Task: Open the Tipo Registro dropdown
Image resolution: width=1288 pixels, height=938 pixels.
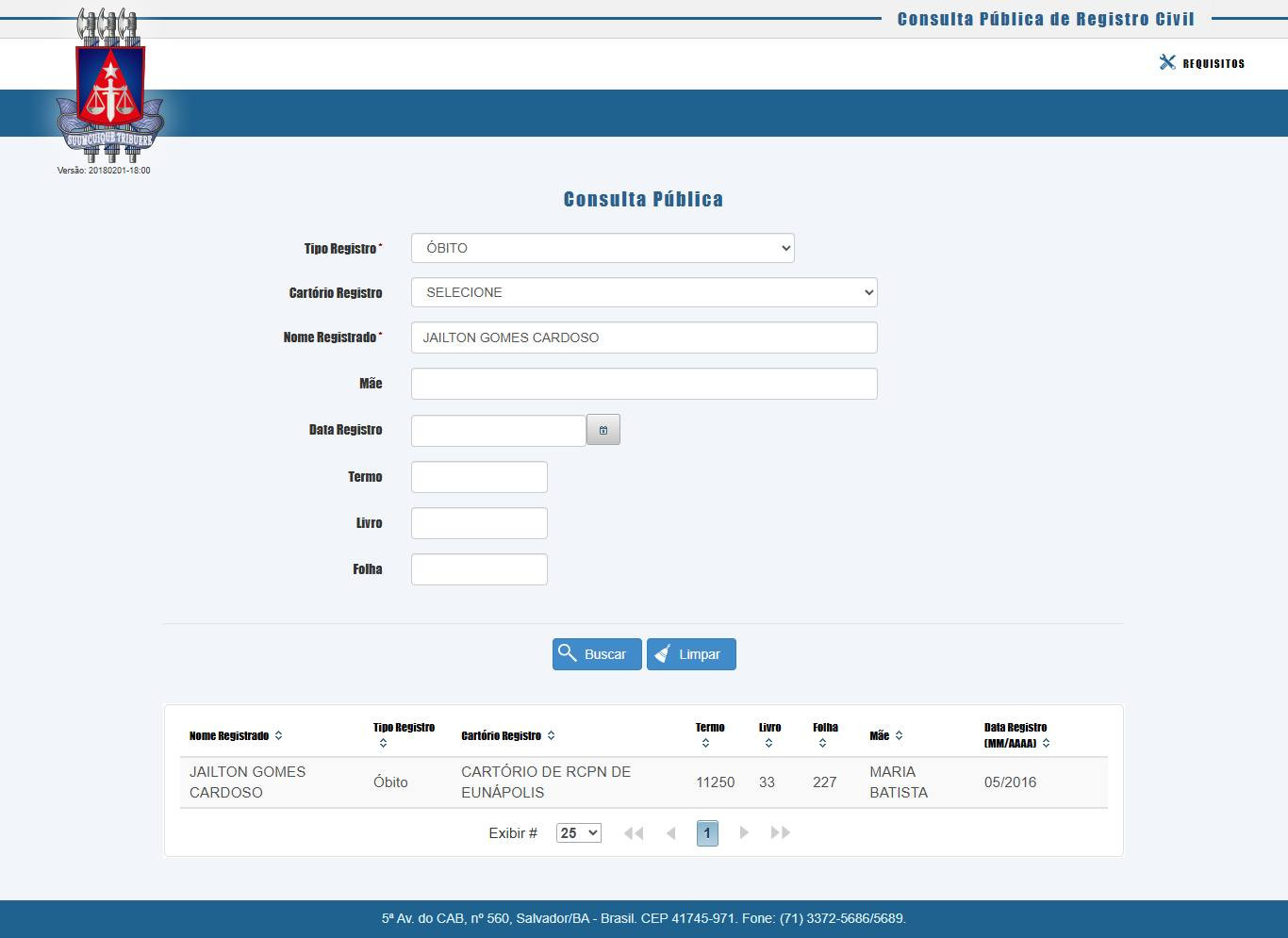Action: [x=603, y=248]
